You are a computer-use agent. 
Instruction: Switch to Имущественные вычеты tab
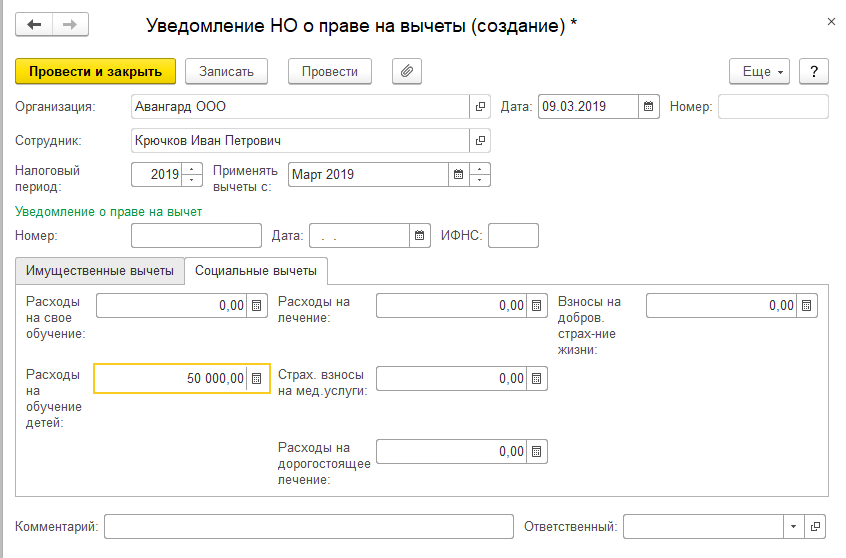point(100,271)
